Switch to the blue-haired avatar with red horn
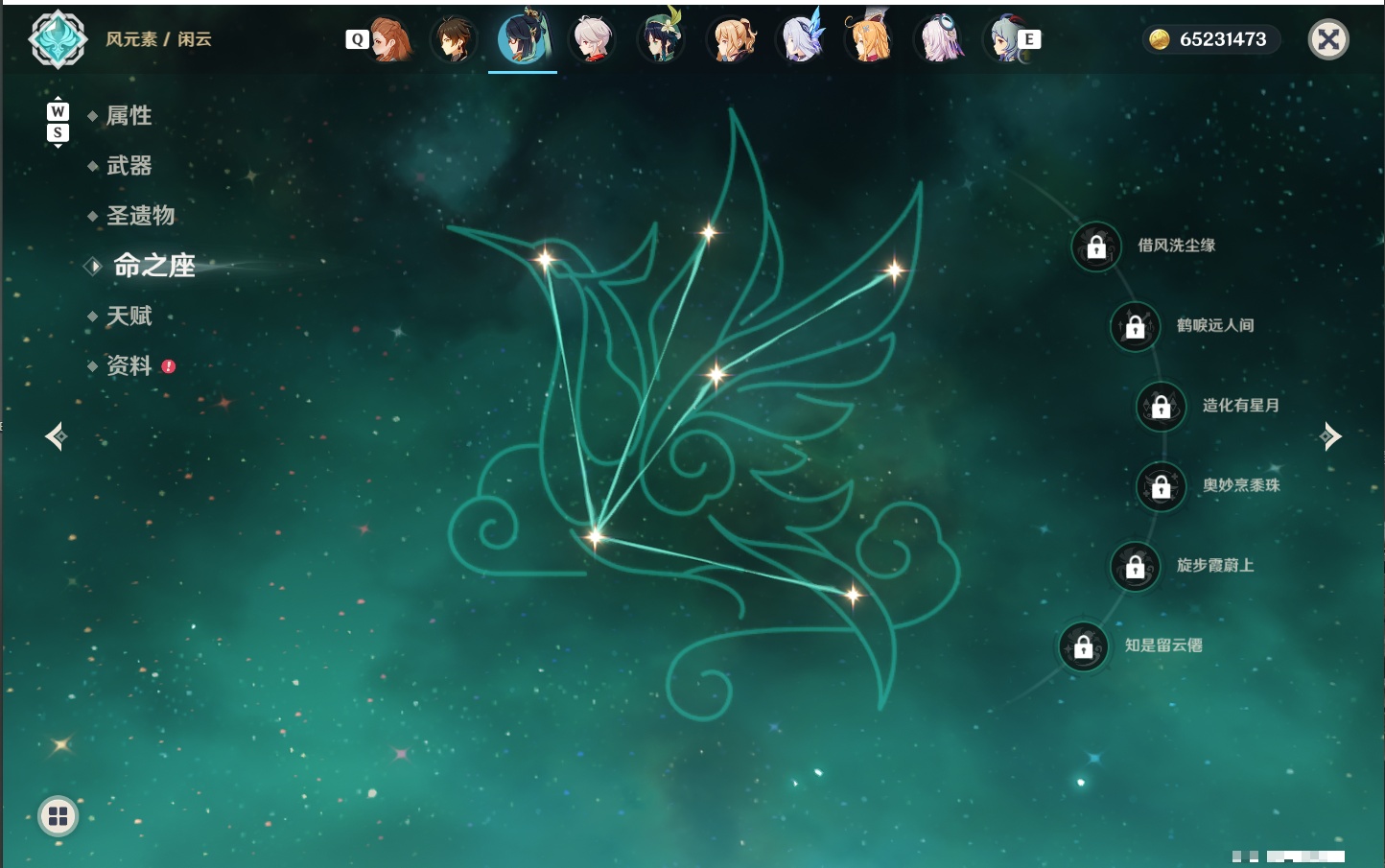This screenshot has width=1385, height=868. [1007, 39]
